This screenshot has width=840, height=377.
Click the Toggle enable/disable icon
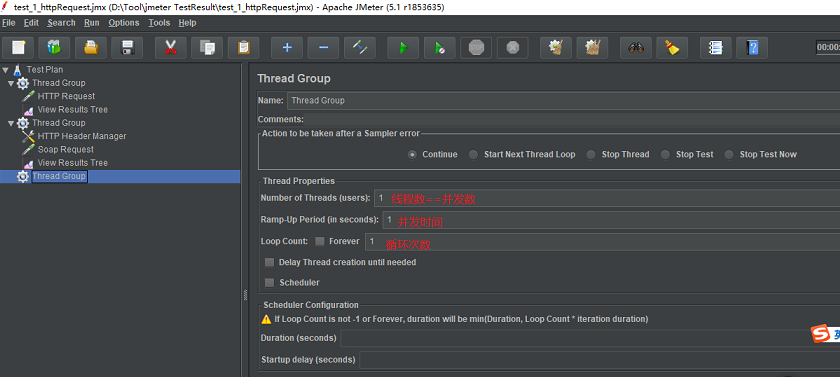[x=359, y=48]
